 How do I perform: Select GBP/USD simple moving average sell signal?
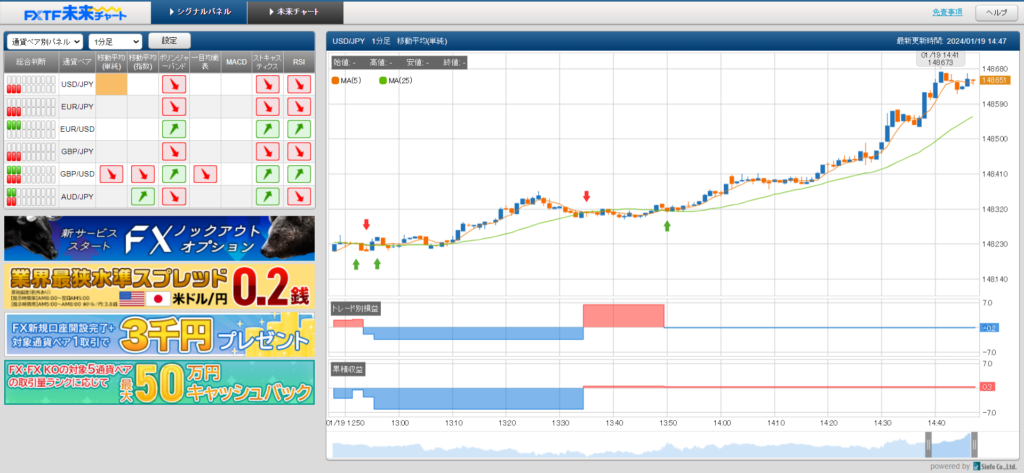(x=111, y=174)
